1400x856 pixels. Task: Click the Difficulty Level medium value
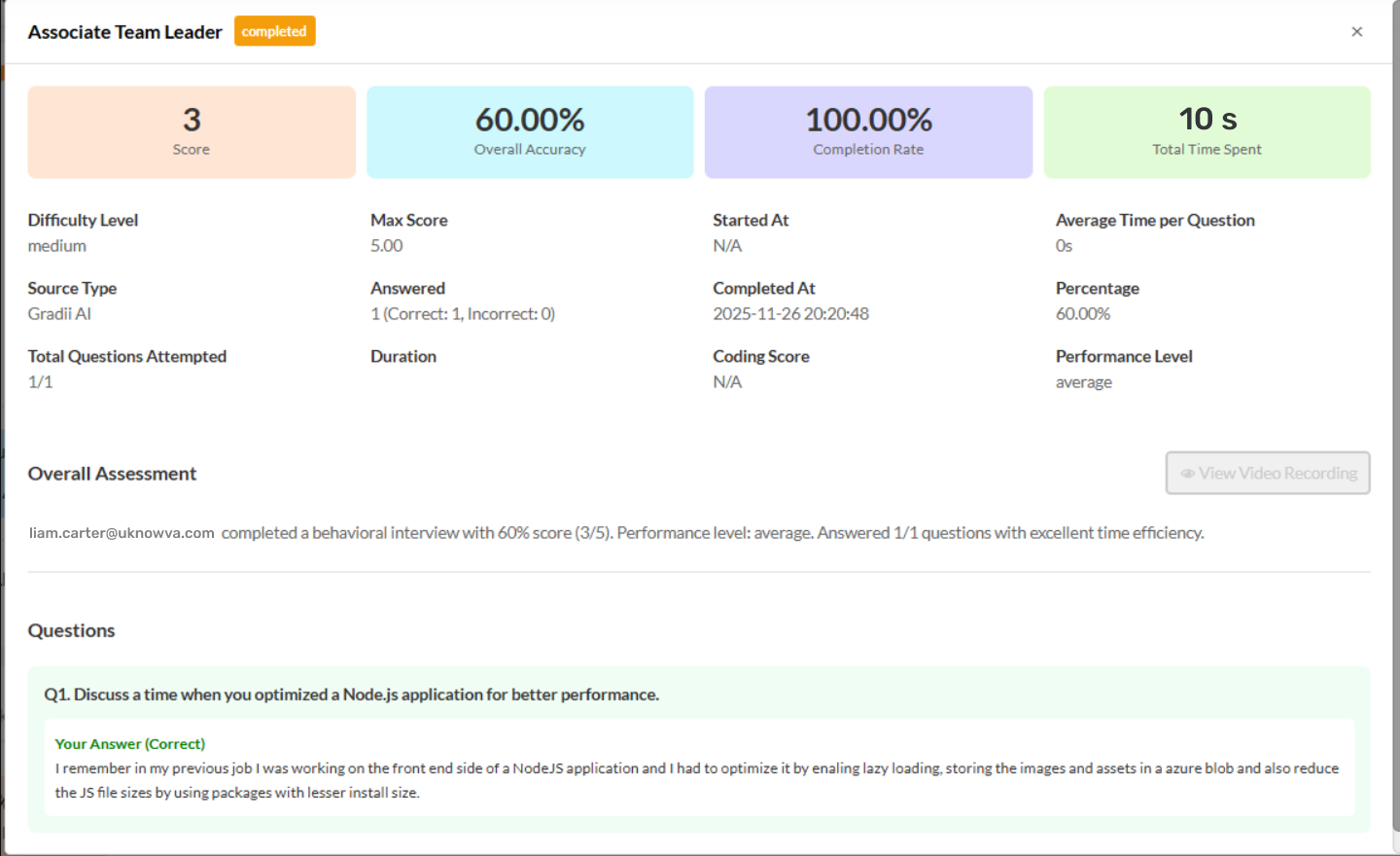click(x=56, y=246)
